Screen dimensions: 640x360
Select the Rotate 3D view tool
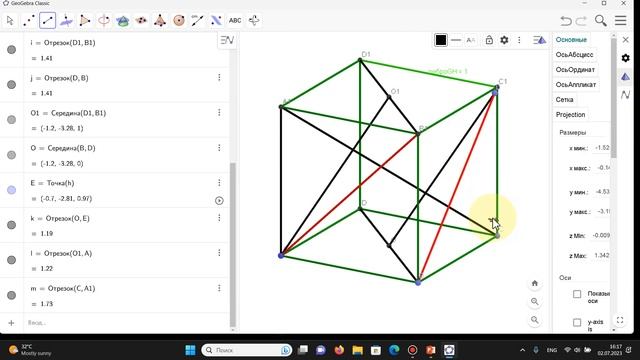[x=254, y=20]
